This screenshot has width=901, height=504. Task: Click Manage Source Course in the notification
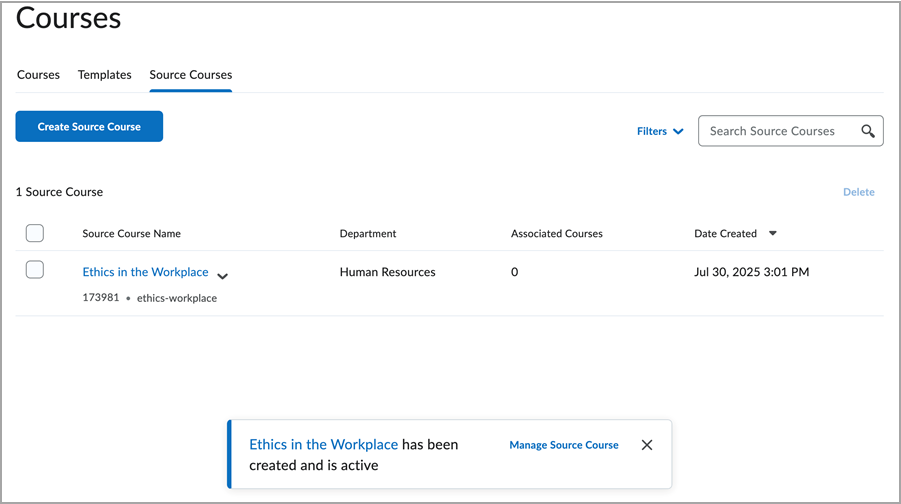pos(564,445)
